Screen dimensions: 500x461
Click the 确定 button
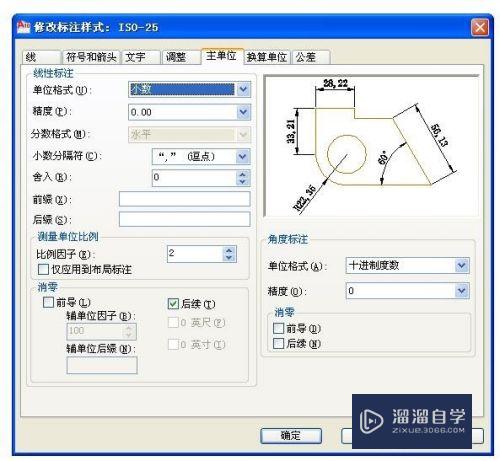[x=291, y=435]
